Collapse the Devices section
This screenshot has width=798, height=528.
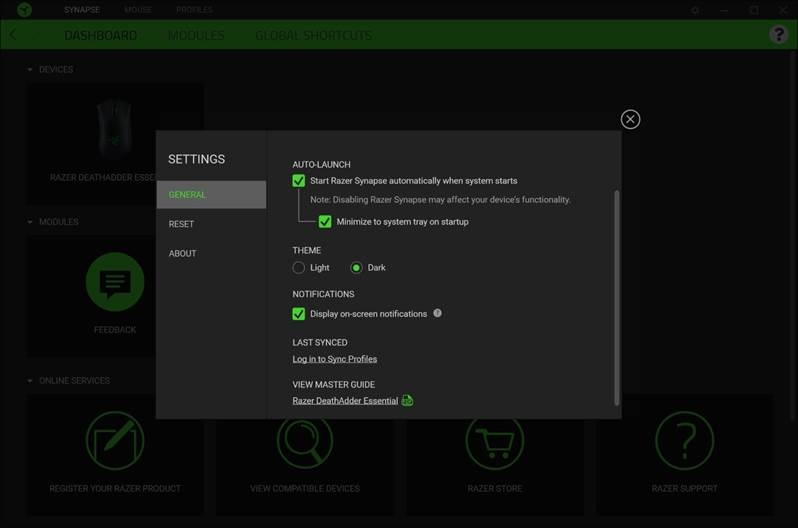click(x=30, y=69)
